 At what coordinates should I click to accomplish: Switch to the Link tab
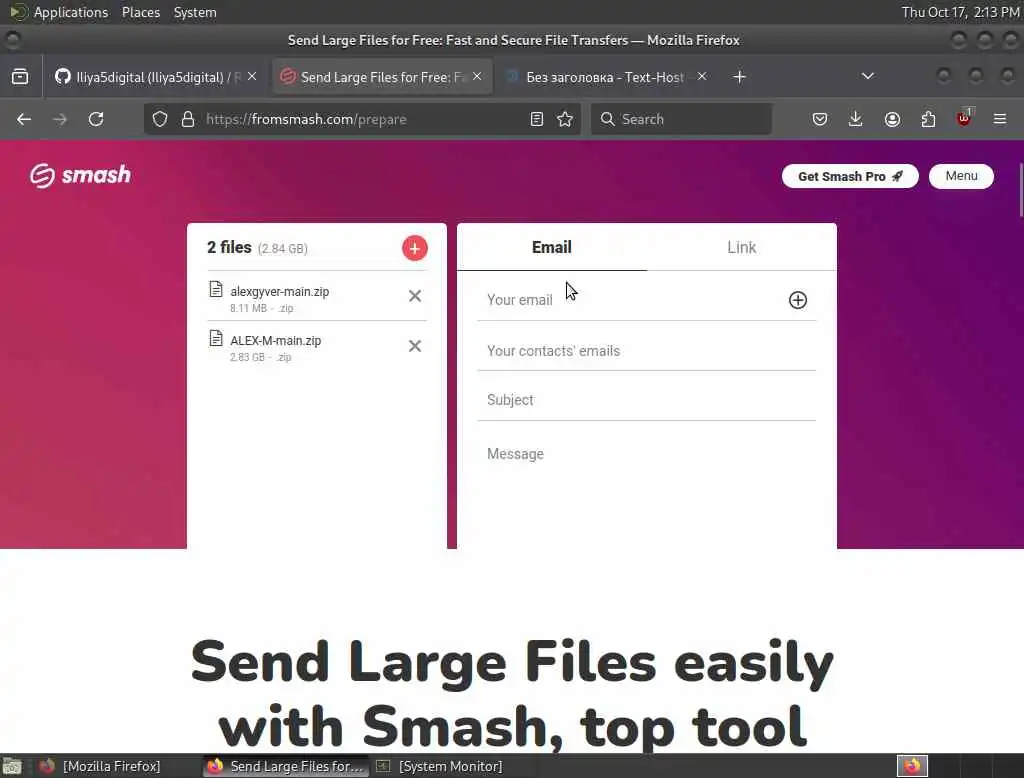tap(741, 247)
